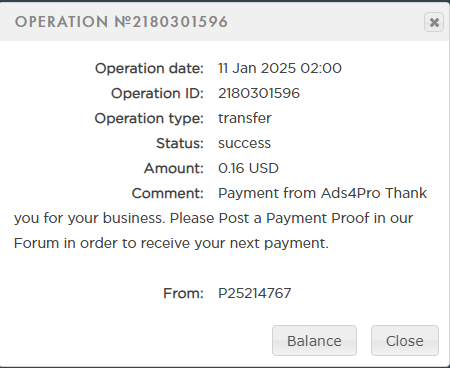The image size is (450, 368).
Task: Click the word Forum in the comment
Action: 36,243
